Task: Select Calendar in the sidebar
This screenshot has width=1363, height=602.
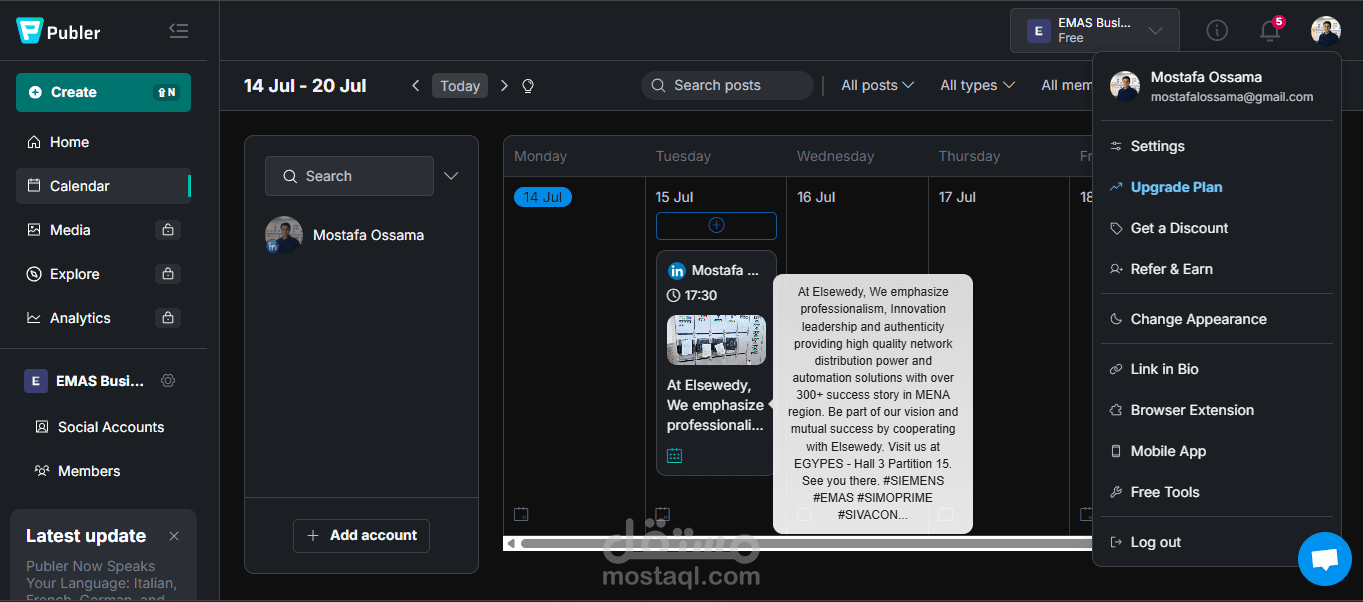Action: [103, 186]
